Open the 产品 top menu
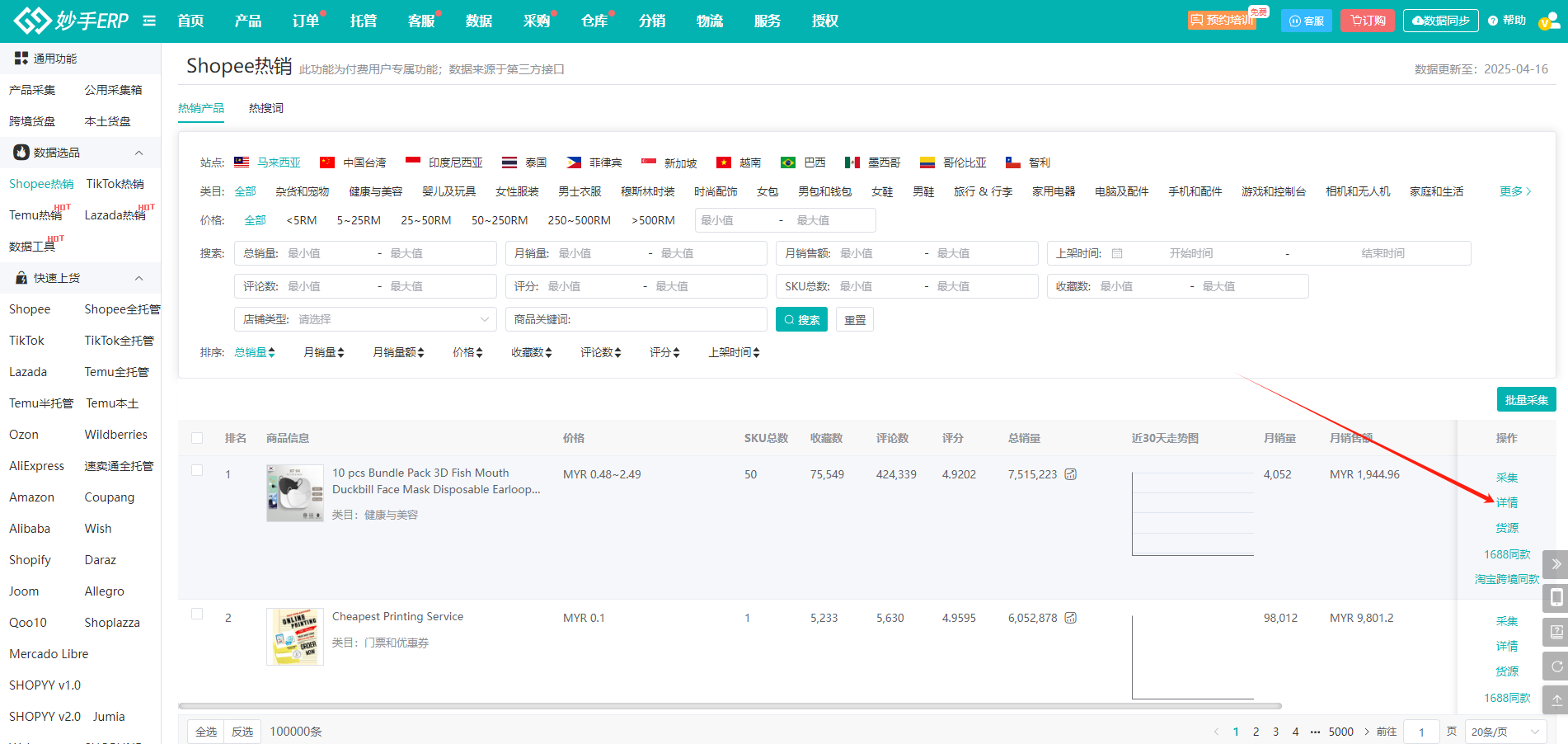Viewport: 1568px width, 744px height. pyautogui.click(x=248, y=21)
